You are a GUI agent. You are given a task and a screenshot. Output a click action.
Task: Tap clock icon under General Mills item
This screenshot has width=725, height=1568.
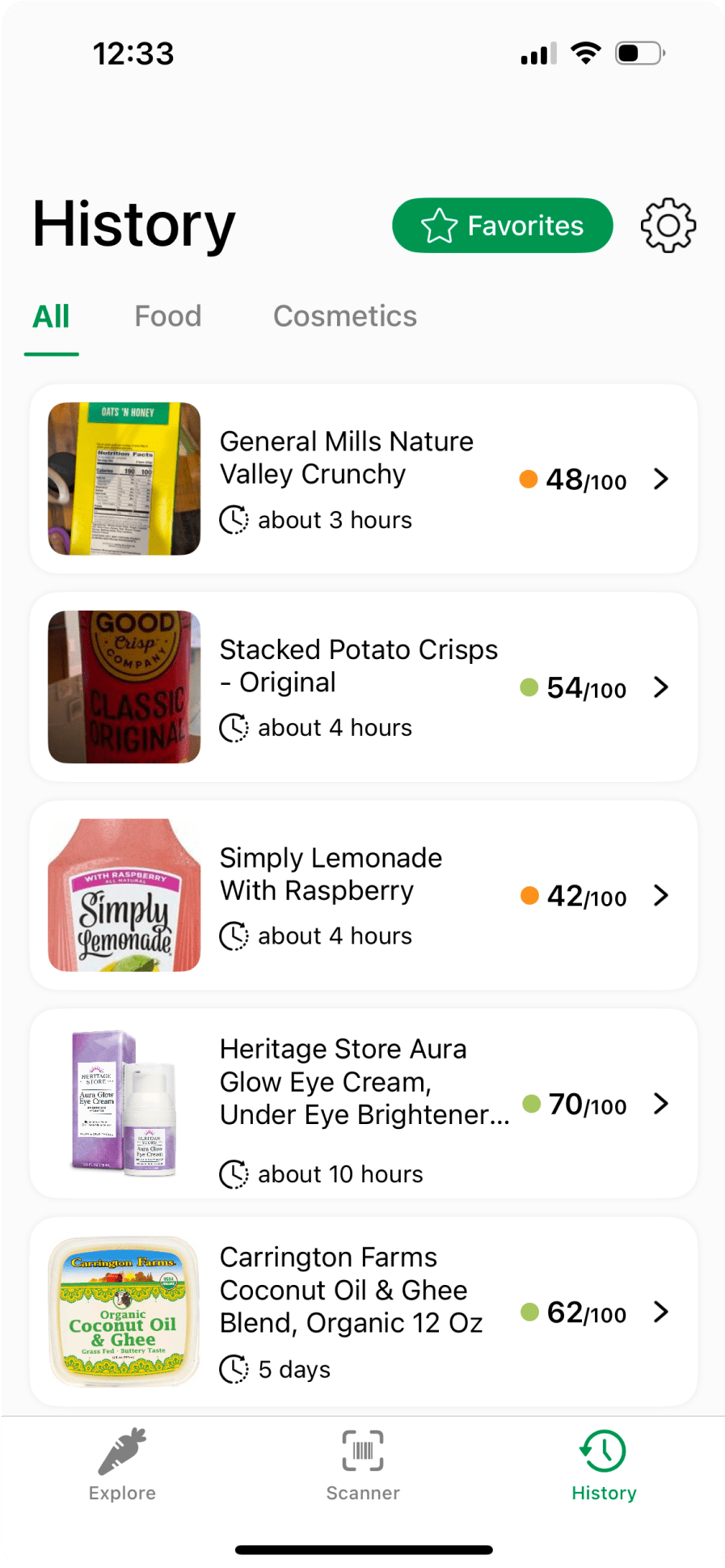click(x=234, y=520)
